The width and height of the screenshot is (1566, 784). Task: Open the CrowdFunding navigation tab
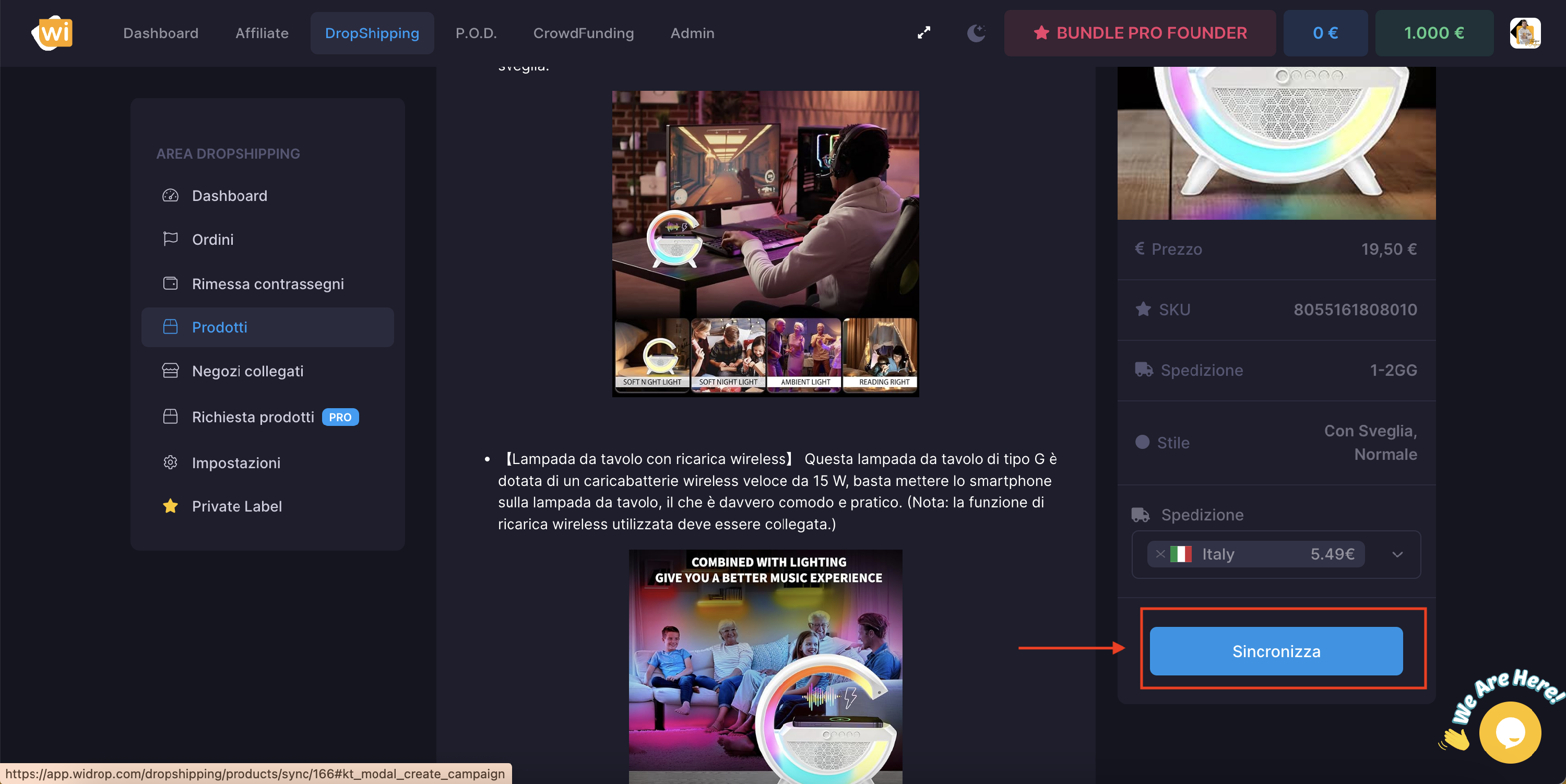pos(583,33)
